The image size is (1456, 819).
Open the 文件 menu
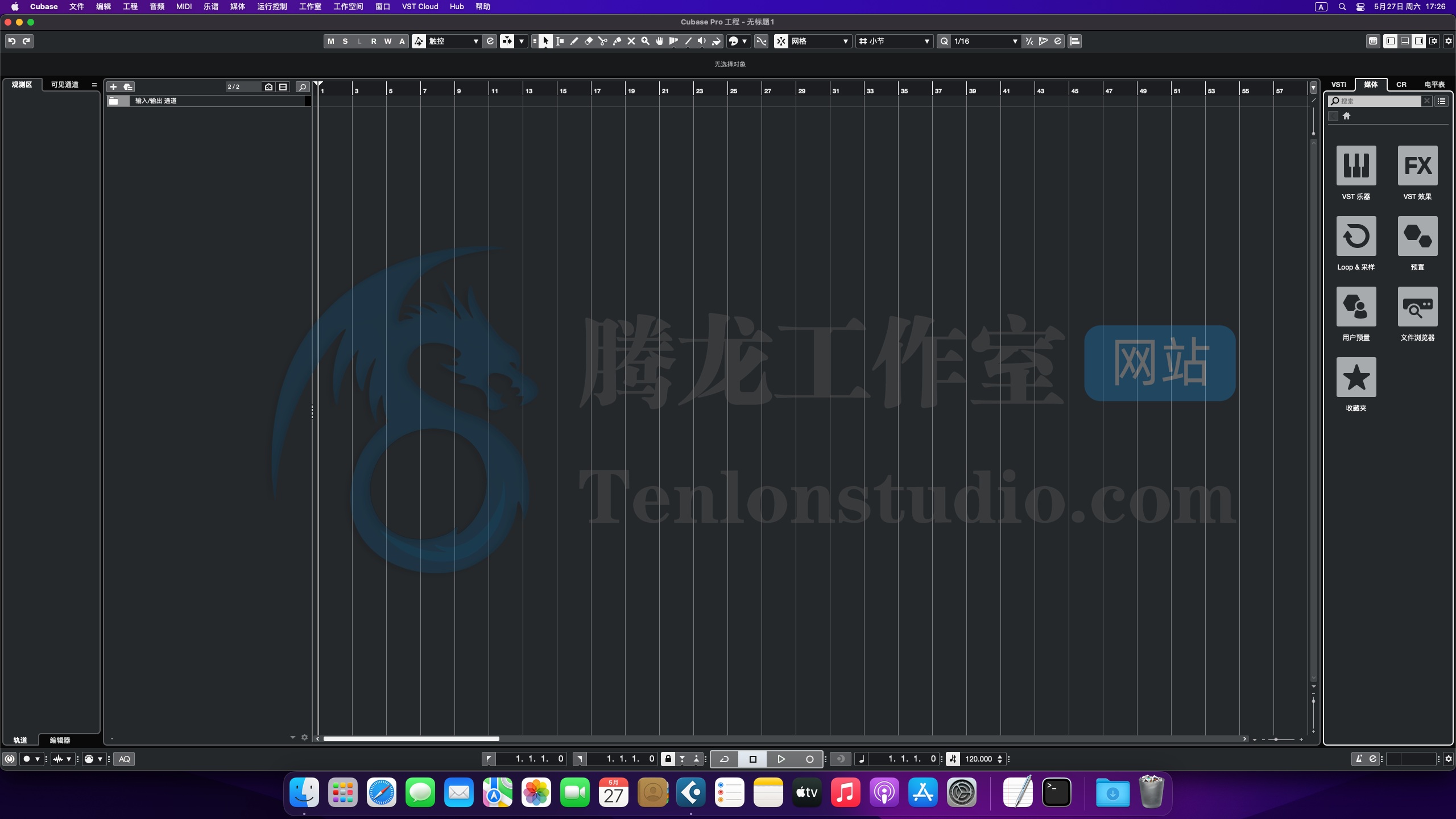77,7
